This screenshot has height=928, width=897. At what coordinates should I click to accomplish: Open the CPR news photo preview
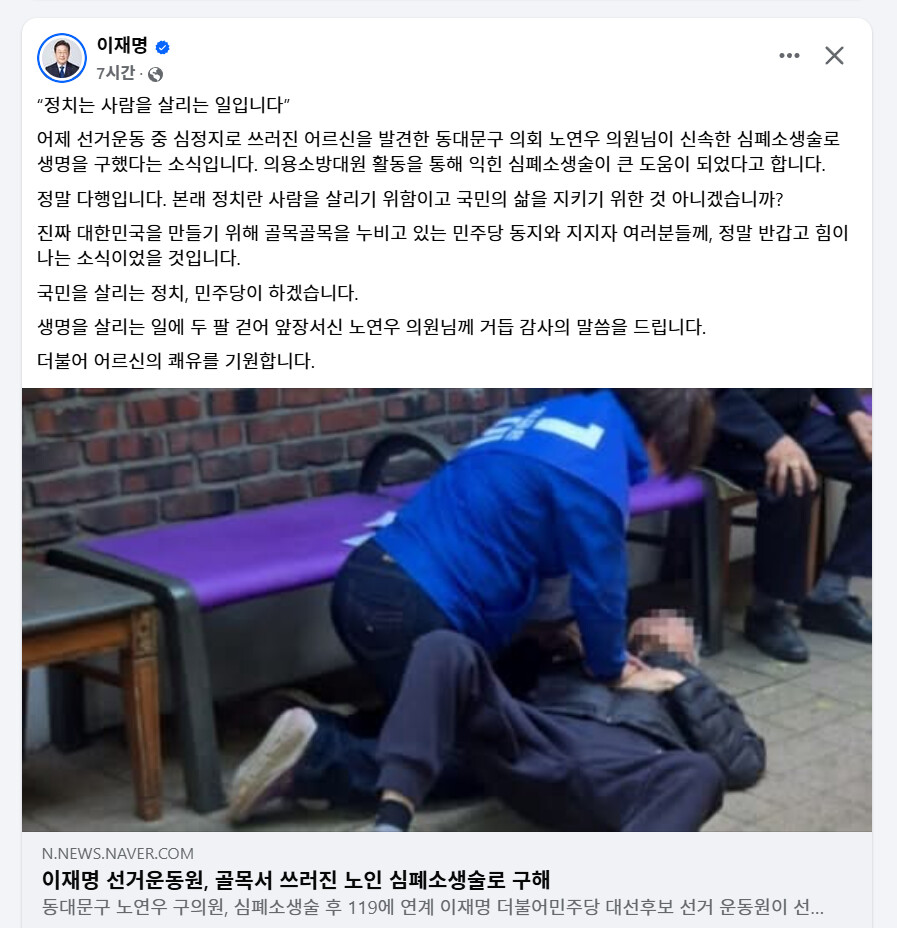pyautogui.click(x=447, y=610)
